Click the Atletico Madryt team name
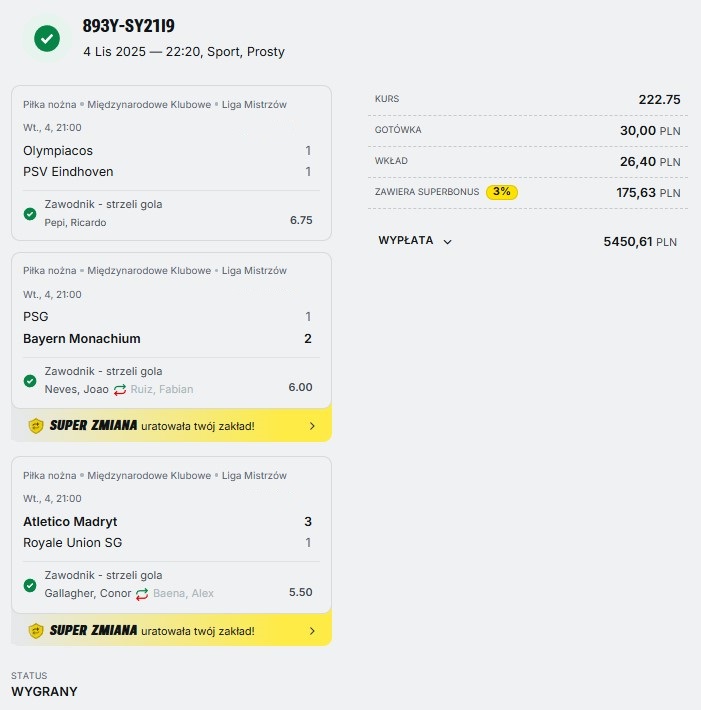The height and width of the screenshot is (710, 701). click(70, 521)
